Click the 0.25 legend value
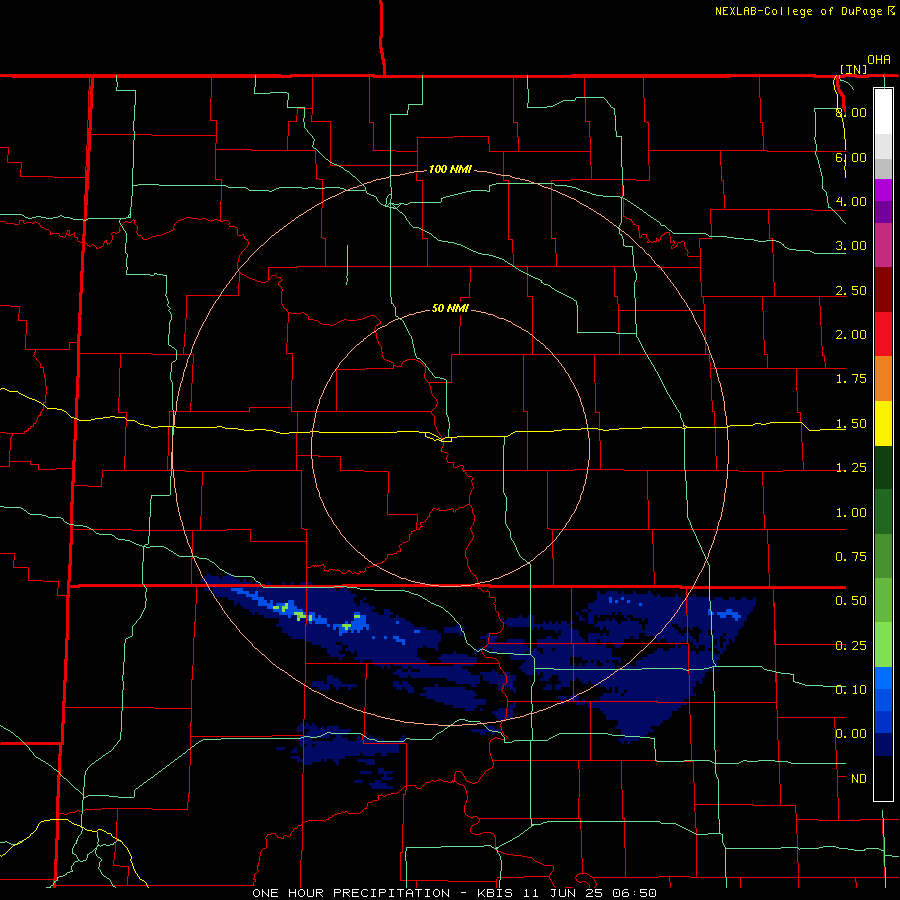The height and width of the screenshot is (900, 900). pyautogui.click(x=851, y=646)
